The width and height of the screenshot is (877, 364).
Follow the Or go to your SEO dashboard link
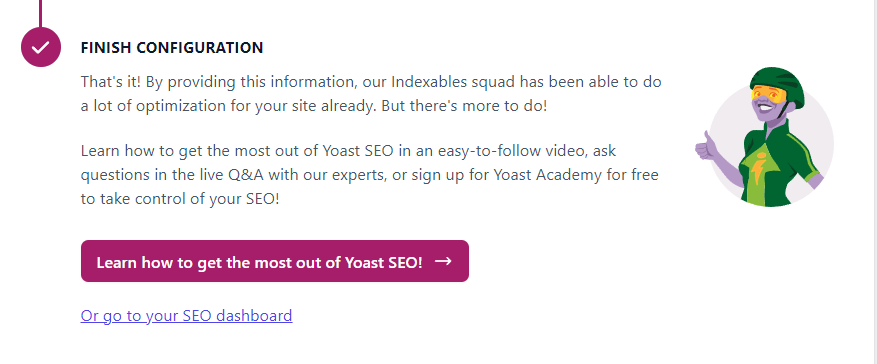[x=186, y=316]
